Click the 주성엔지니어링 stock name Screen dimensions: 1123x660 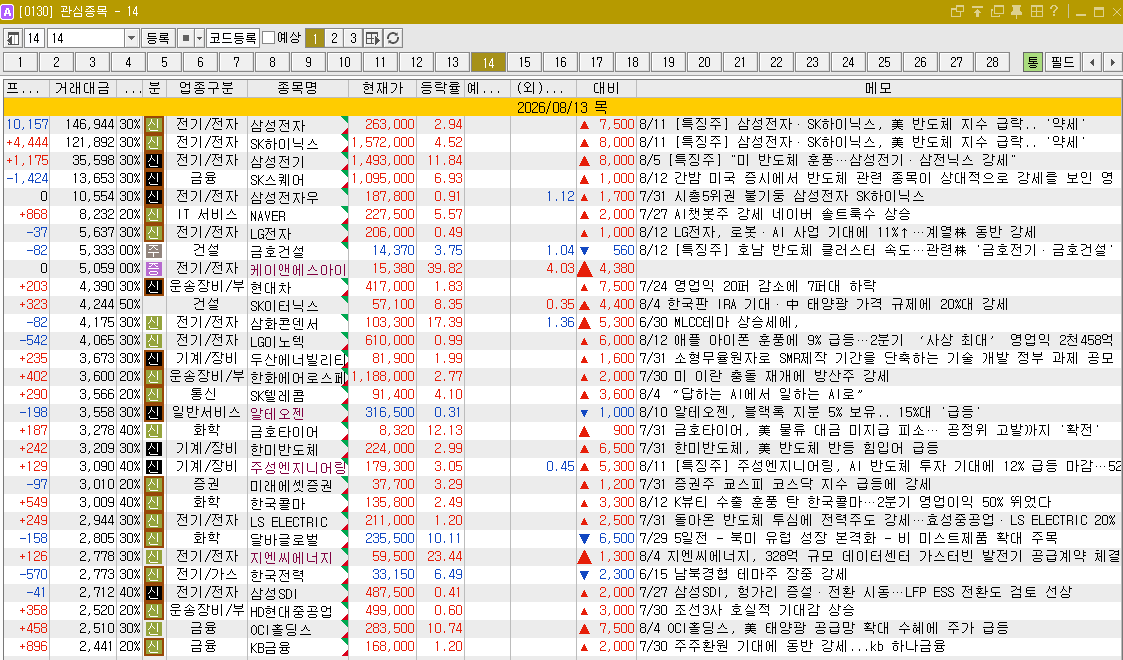[298, 467]
